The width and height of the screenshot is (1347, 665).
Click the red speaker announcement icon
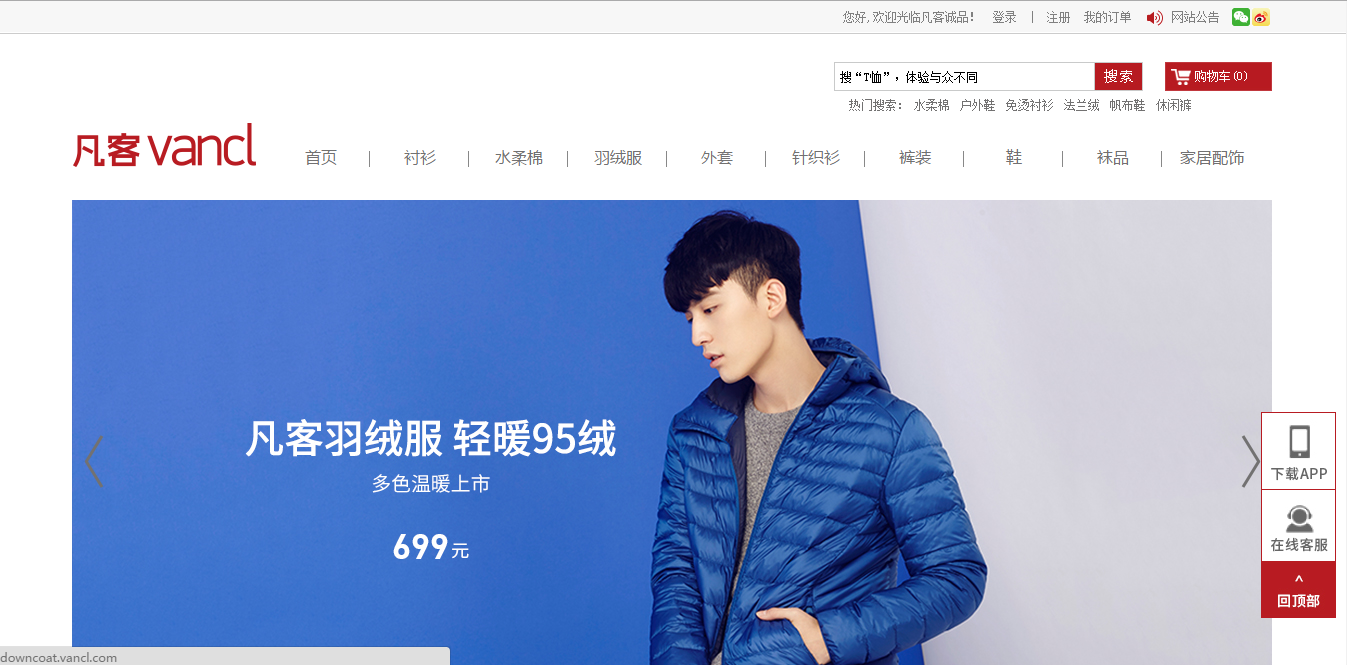click(1155, 18)
